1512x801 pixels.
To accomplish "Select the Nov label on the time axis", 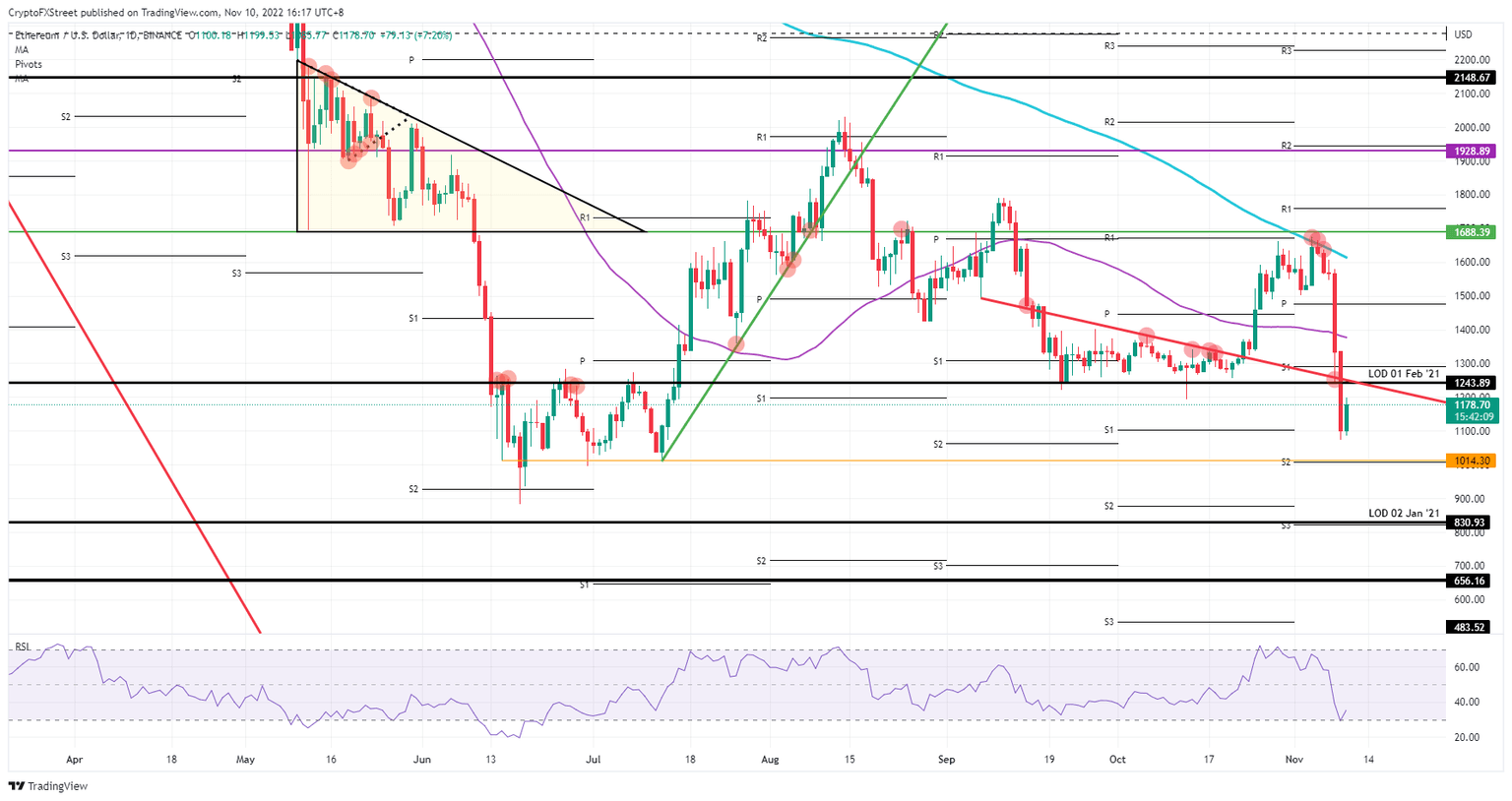I will (x=1292, y=759).
